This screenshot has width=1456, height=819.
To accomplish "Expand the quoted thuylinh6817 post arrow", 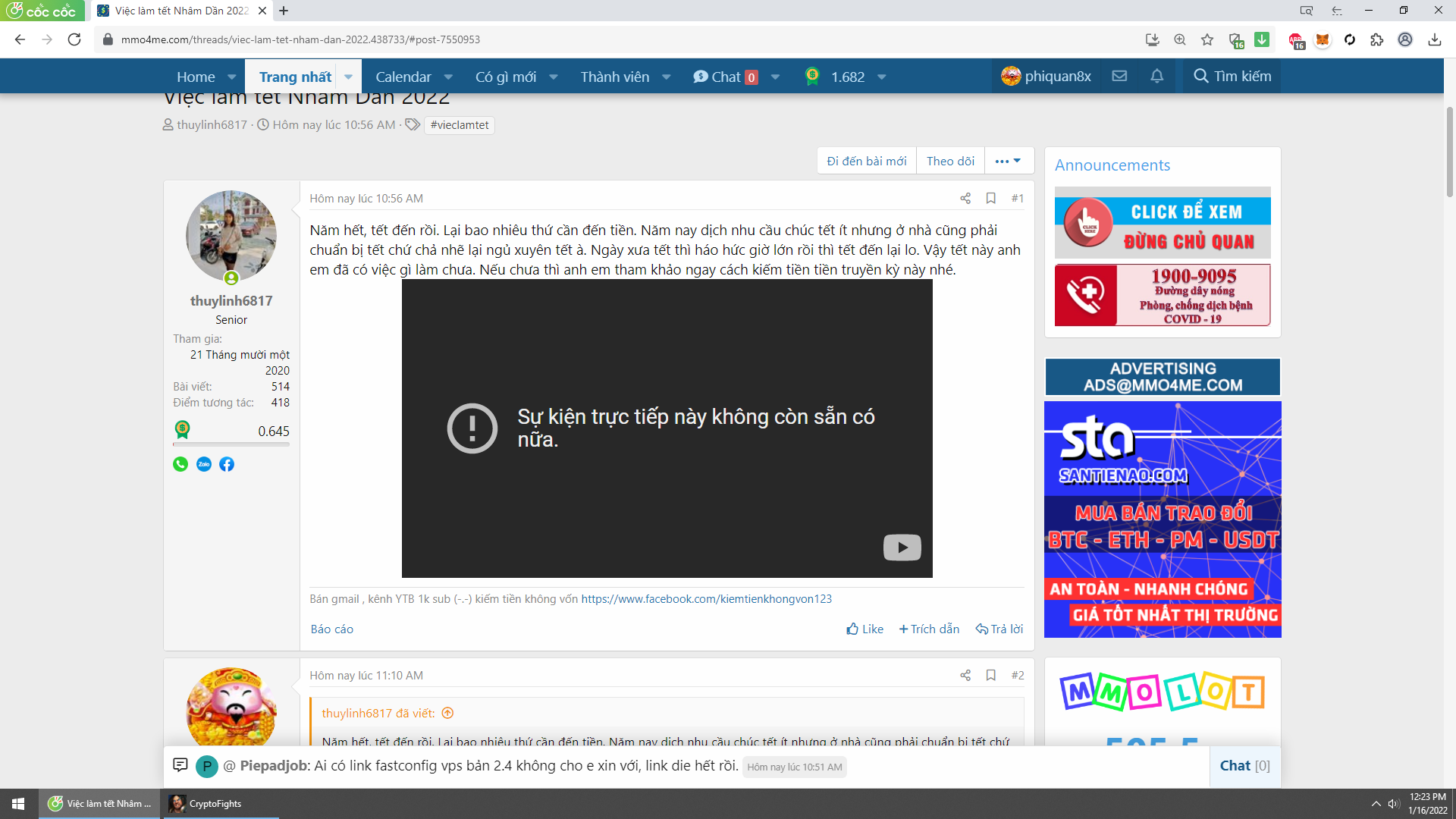I will 447,713.
